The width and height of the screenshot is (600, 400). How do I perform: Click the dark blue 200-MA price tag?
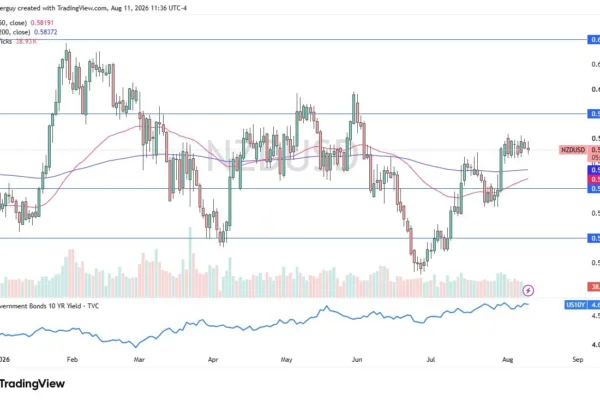(x=594, y=170)
